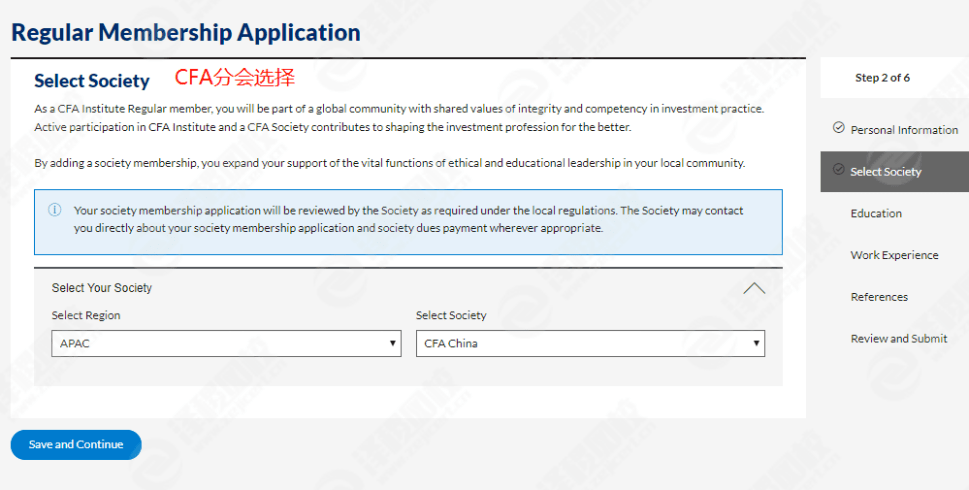
Task: Click the checkmark icon beside Personal Information
Action: pyautogui.click(x=839, y=127)
